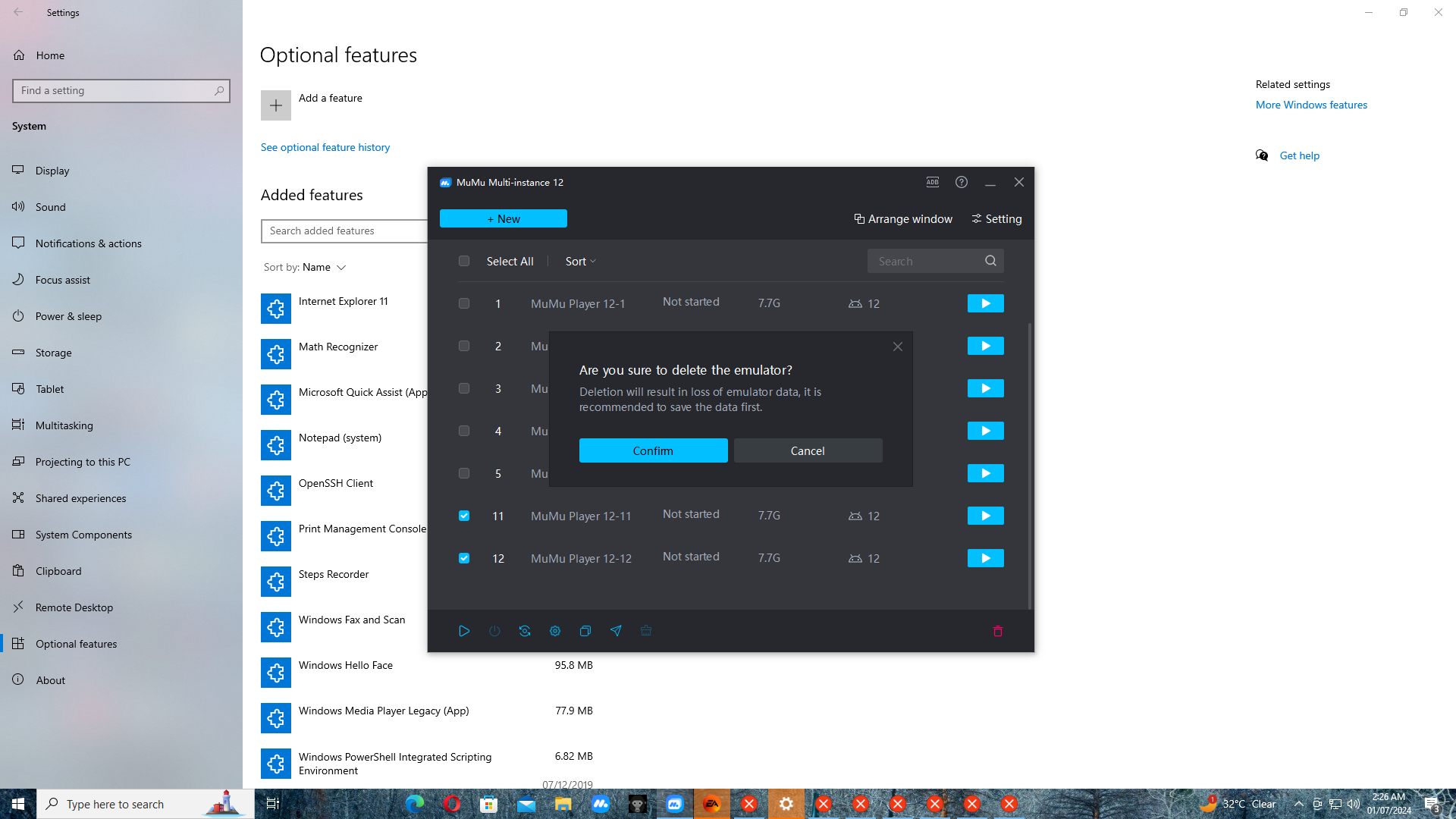The height and width of the screenshot is (819, 1456).
Task: Start emulator number 4 with its play button
Action: pyautogui.click(x=986, y=431)
